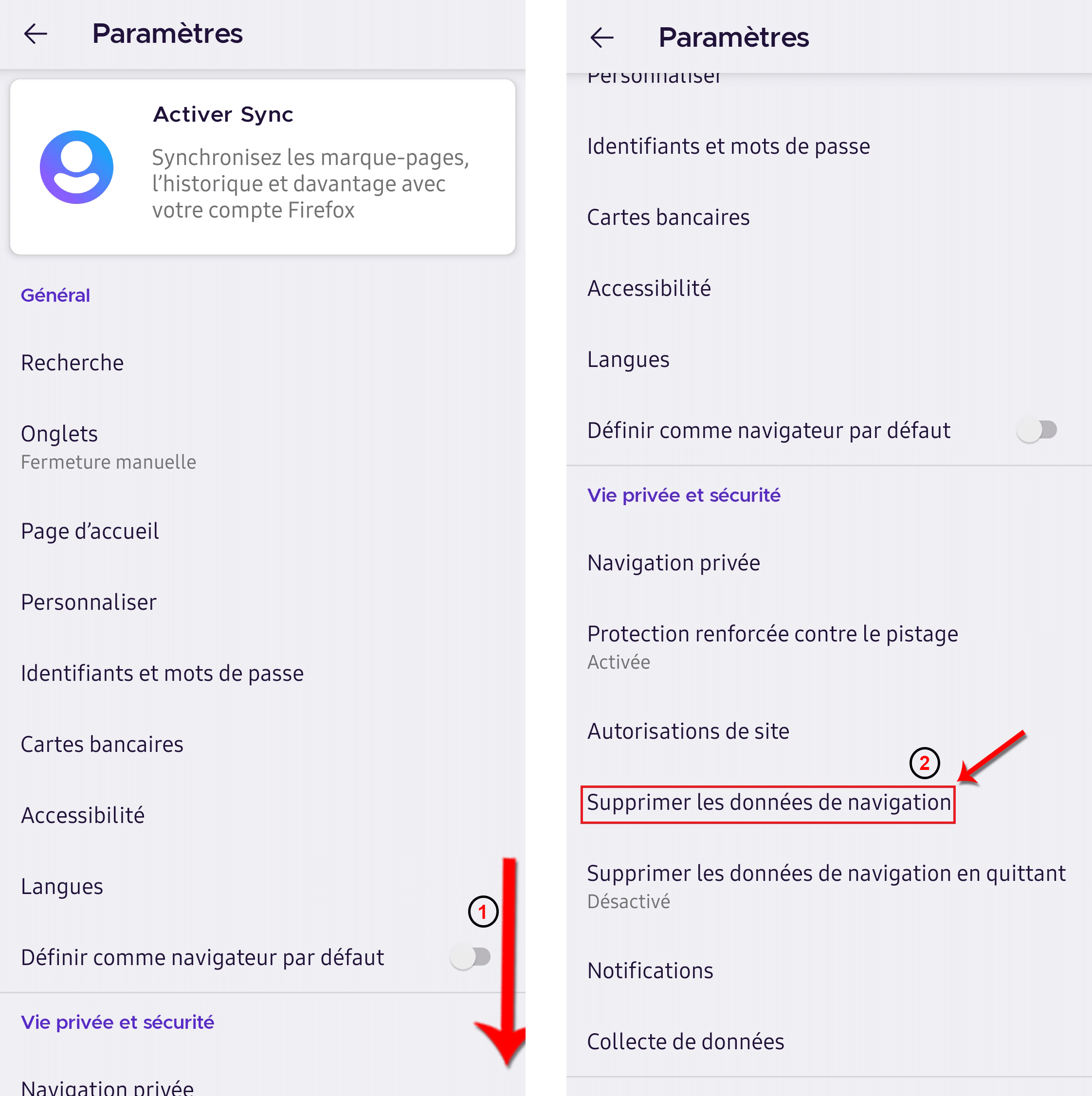Open Navigation privée in the right screen
Viewport: 1092px width, 1096px height.
click(829, 563)
